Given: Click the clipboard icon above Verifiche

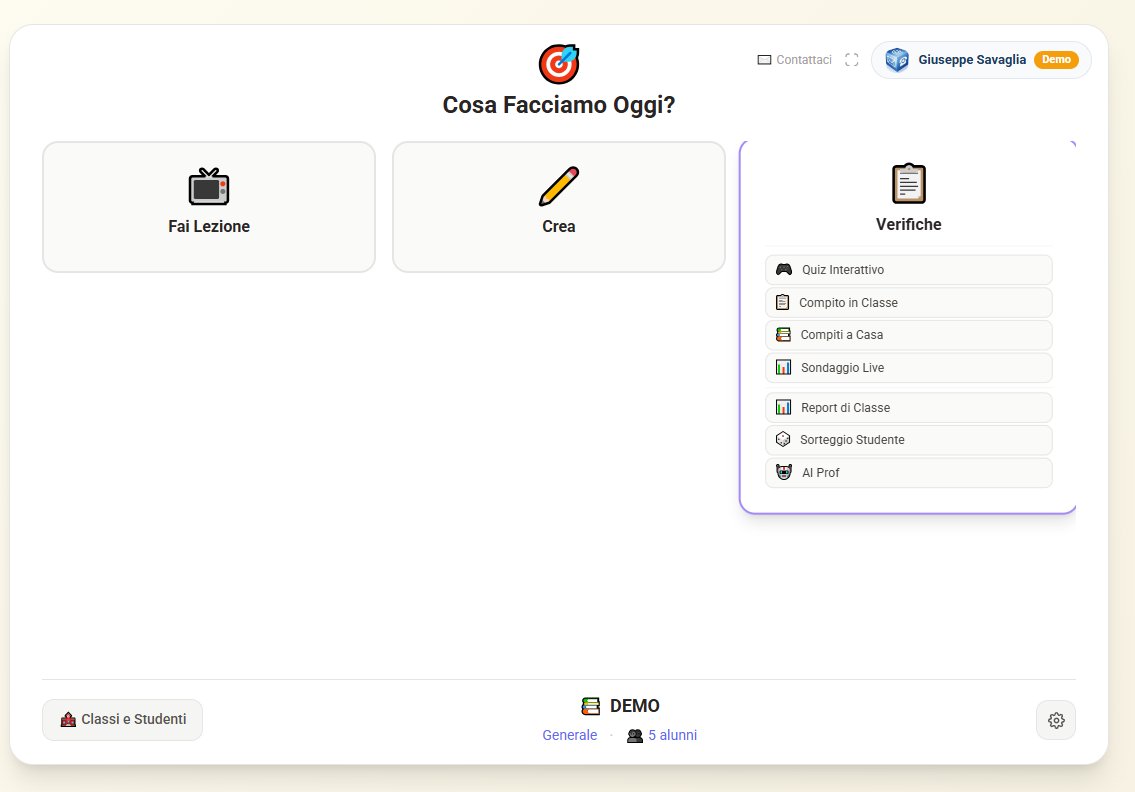Looking at the screenshot, I should (908, 183).
